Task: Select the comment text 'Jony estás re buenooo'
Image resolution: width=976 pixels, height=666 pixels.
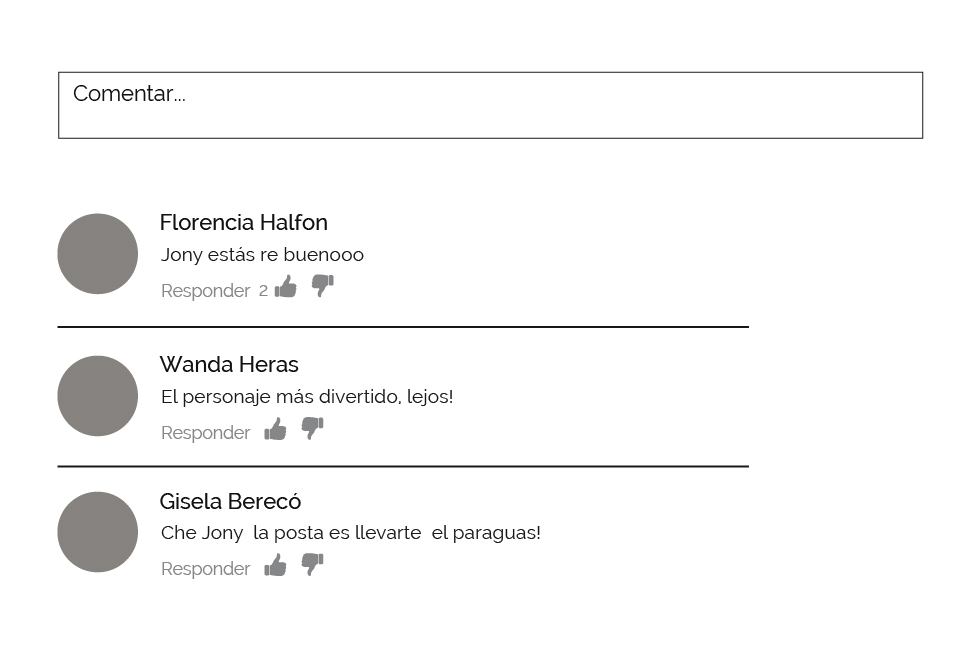Action: (x=262, y=255)
